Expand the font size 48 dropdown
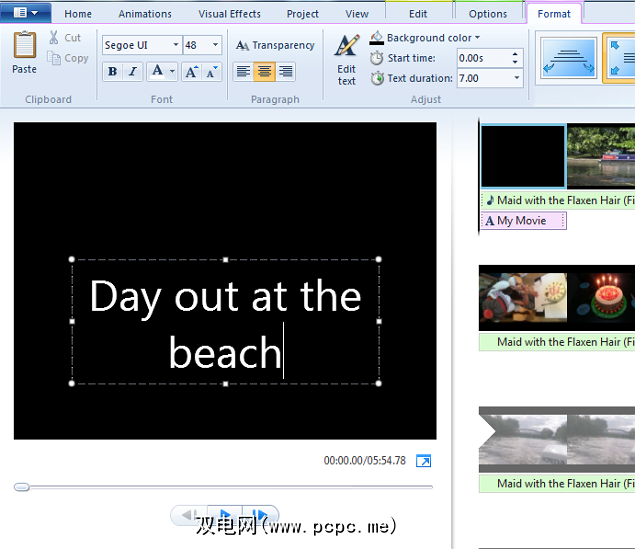 click(216, 46)
